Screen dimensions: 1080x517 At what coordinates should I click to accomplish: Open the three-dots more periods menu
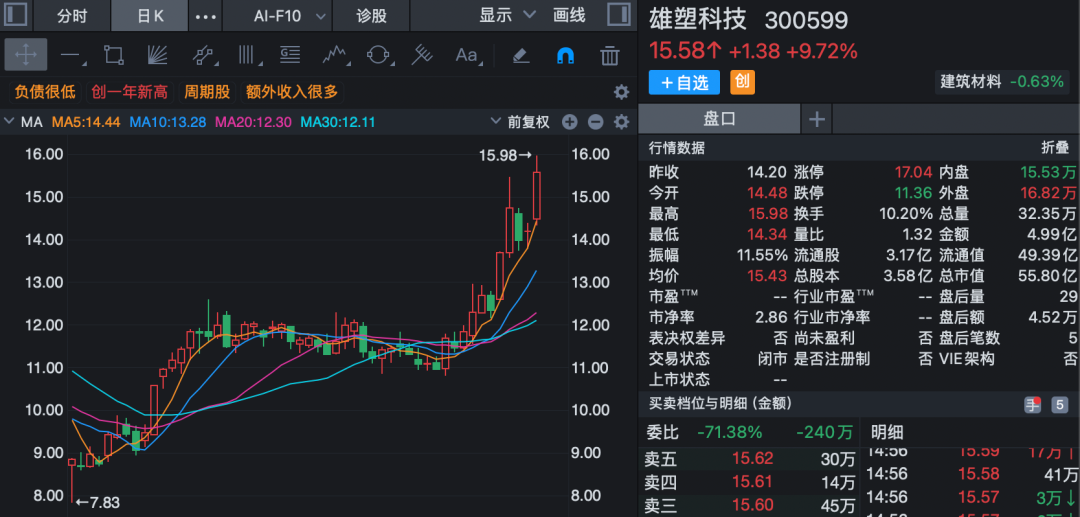pos(205,16)
